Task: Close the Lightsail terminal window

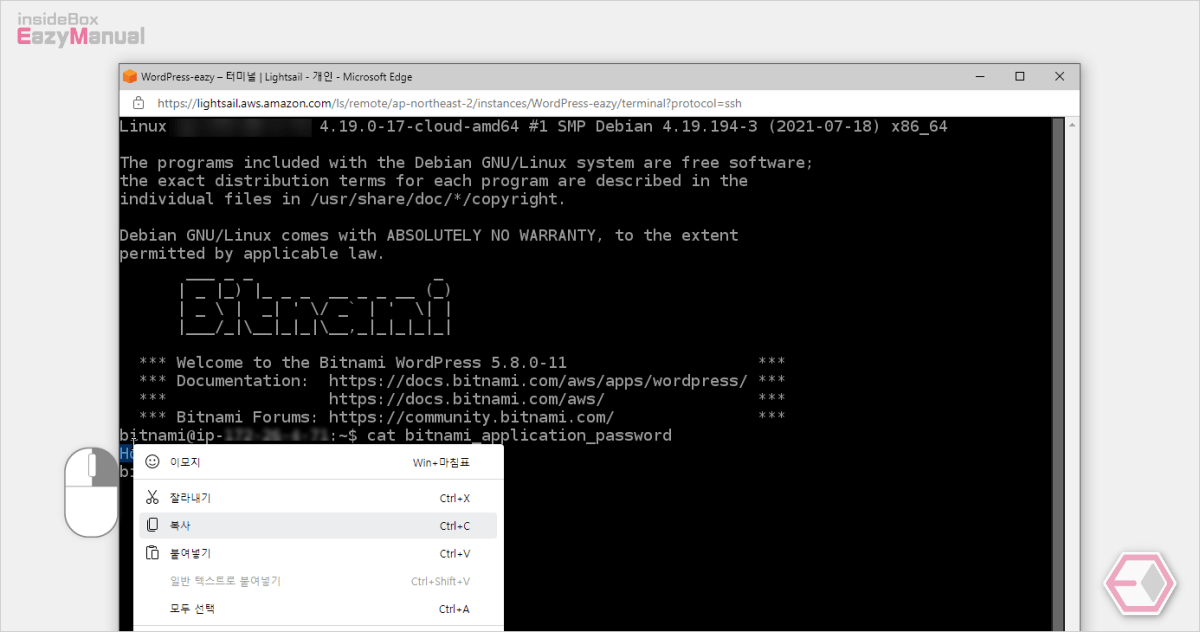Action: [1059, 76]
